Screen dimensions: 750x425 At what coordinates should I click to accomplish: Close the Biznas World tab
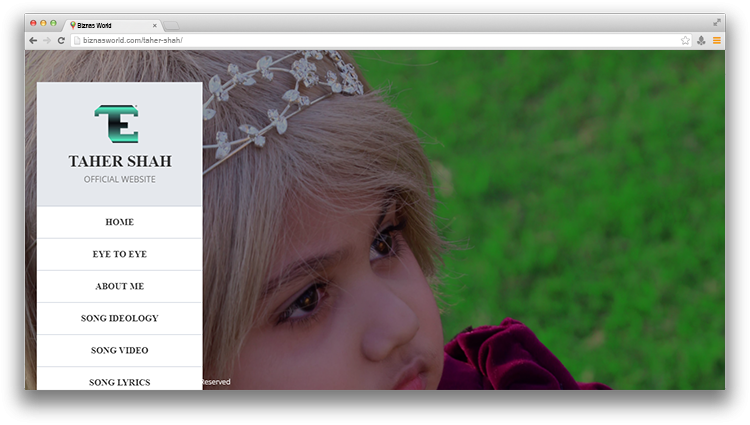click(x=154, y=25)
